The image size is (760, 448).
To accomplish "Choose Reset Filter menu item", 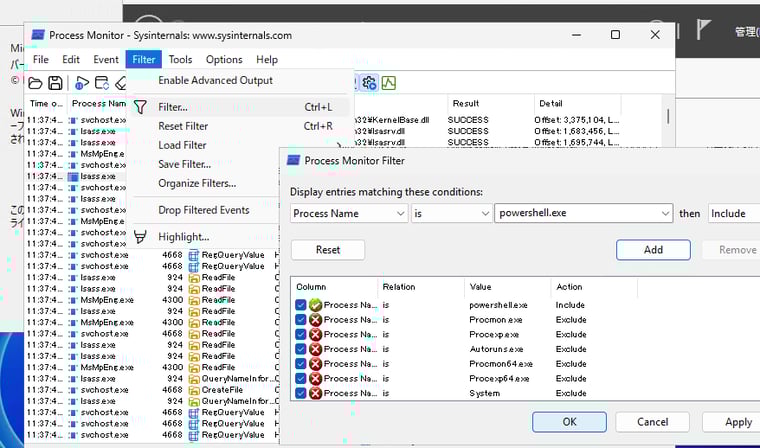I will click(239, 126).
